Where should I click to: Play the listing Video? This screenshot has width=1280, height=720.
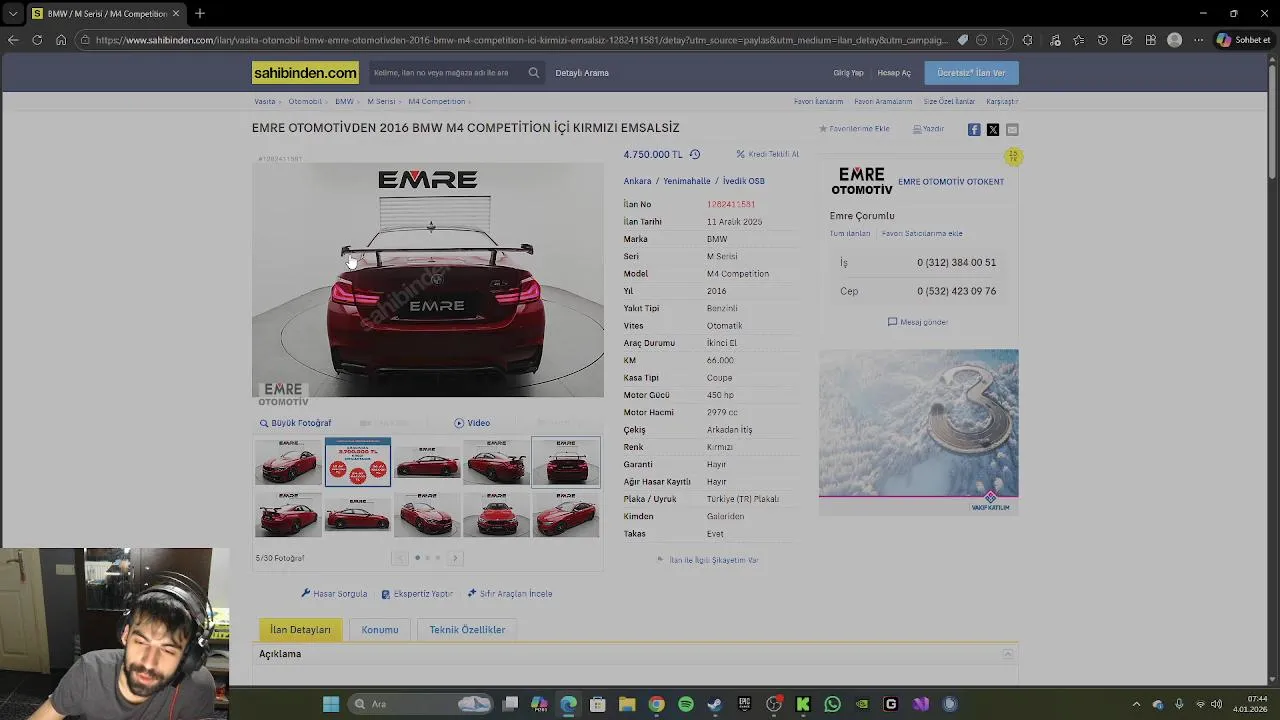pyautogui.click(x=472, y=423)
